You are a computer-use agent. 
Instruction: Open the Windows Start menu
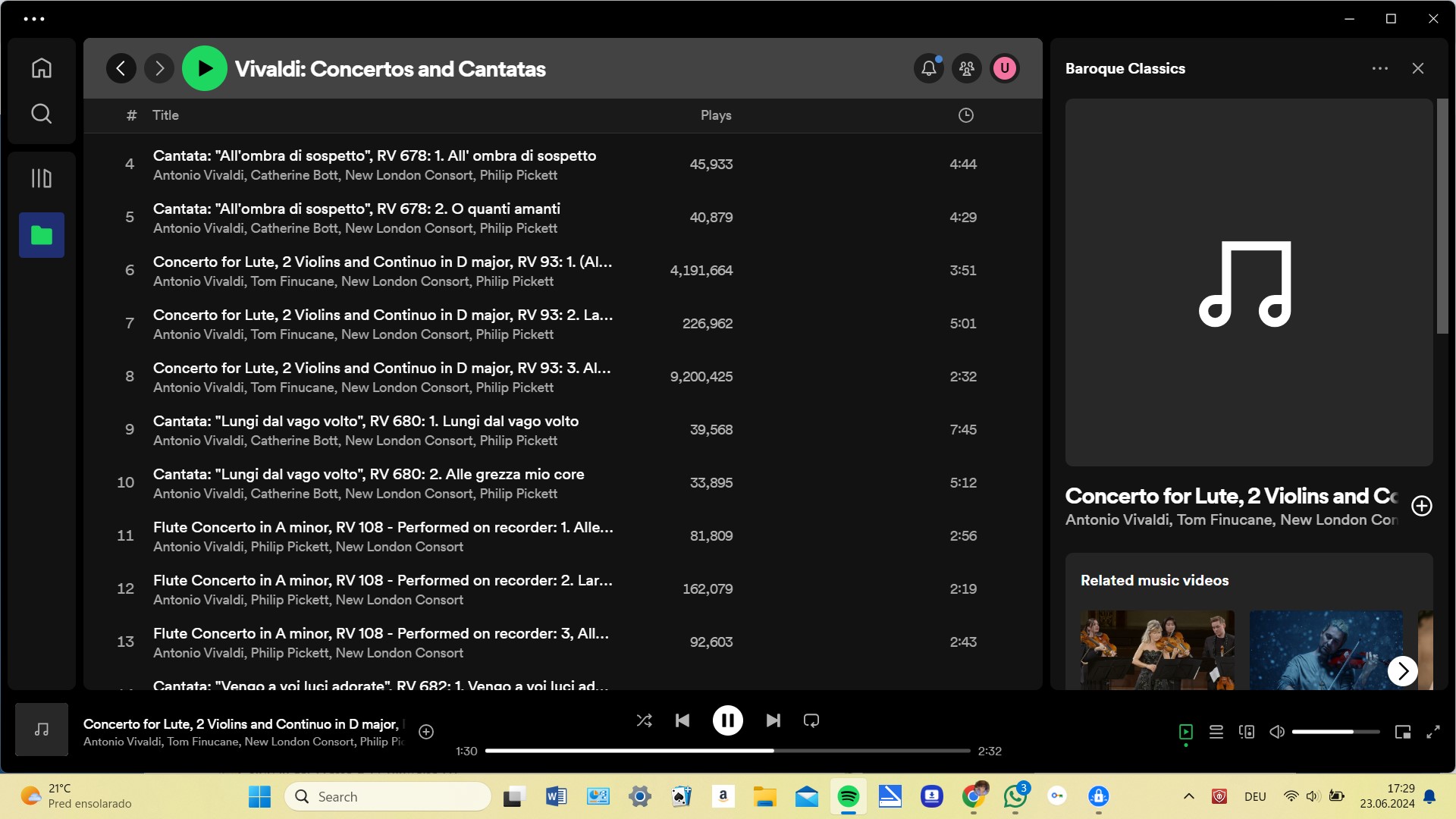259,796
